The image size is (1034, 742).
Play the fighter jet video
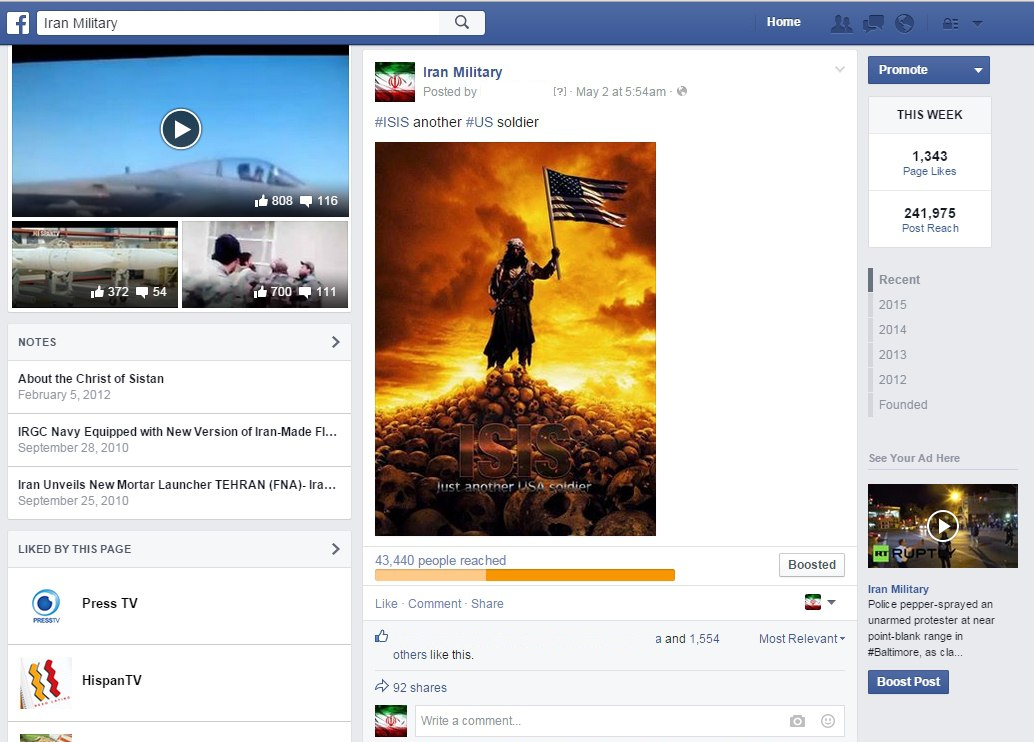[181, 129]
